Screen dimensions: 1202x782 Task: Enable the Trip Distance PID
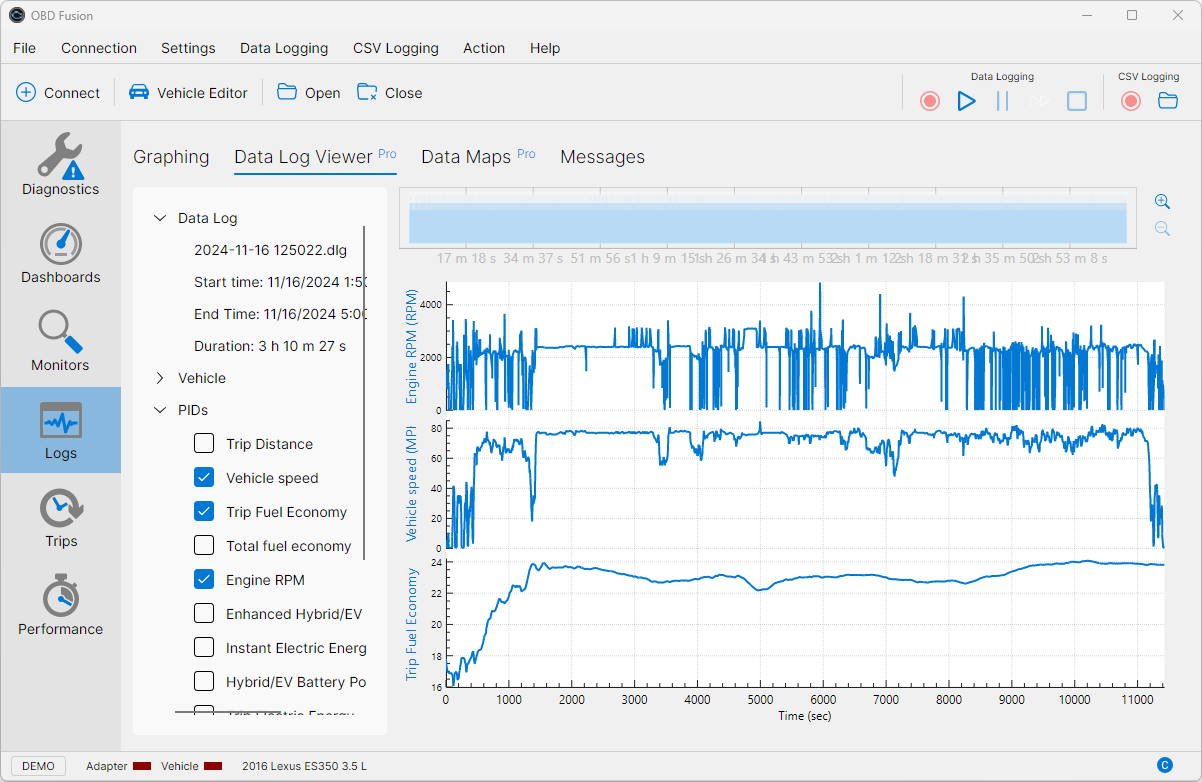click(204, 443)
